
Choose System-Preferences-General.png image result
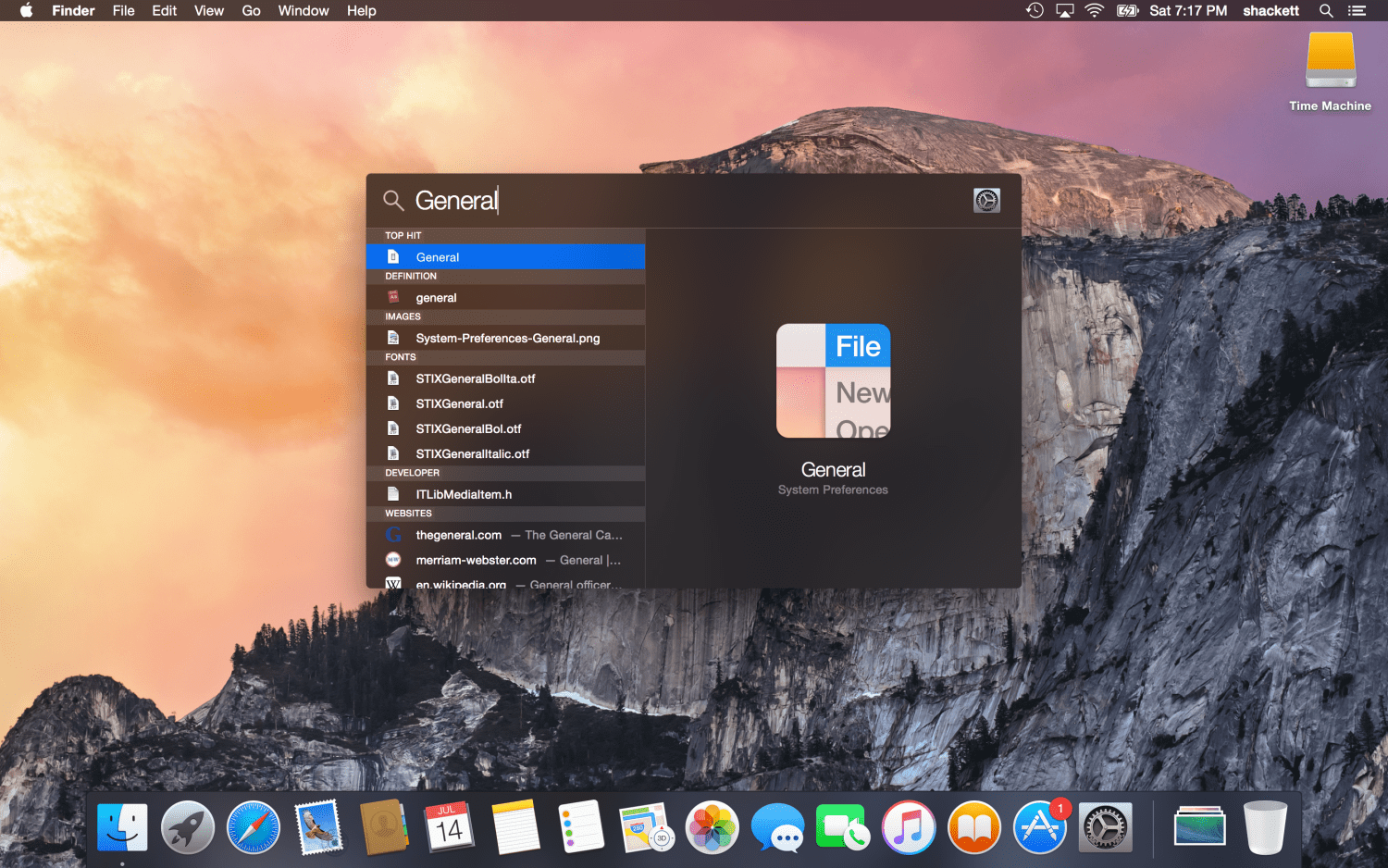507,339
